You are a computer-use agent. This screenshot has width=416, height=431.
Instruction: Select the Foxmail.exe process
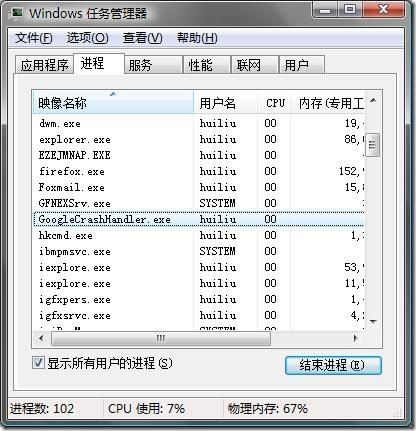(x=199, y=188)
